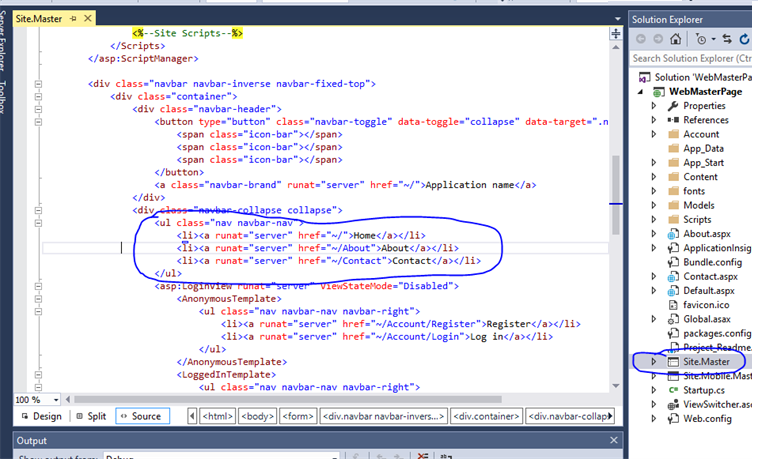Open the pending changes filter clock icon

(701, 39)
